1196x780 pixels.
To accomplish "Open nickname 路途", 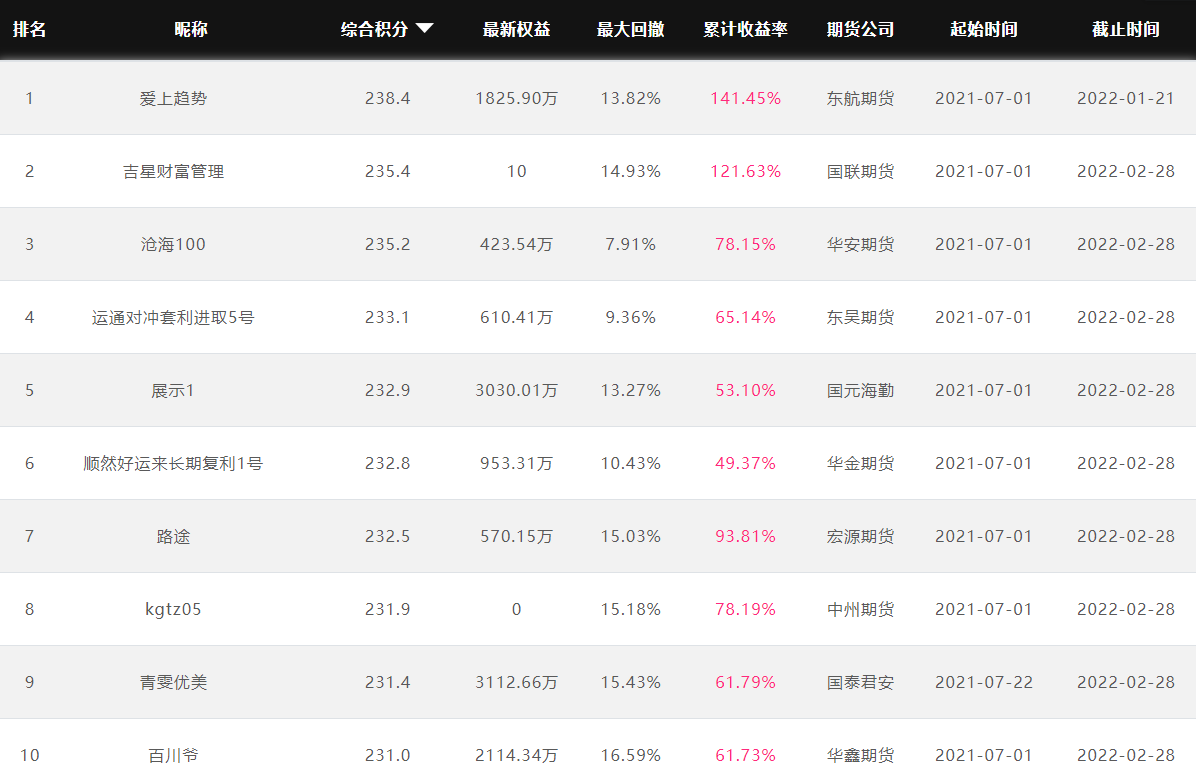I will (173, 536).
